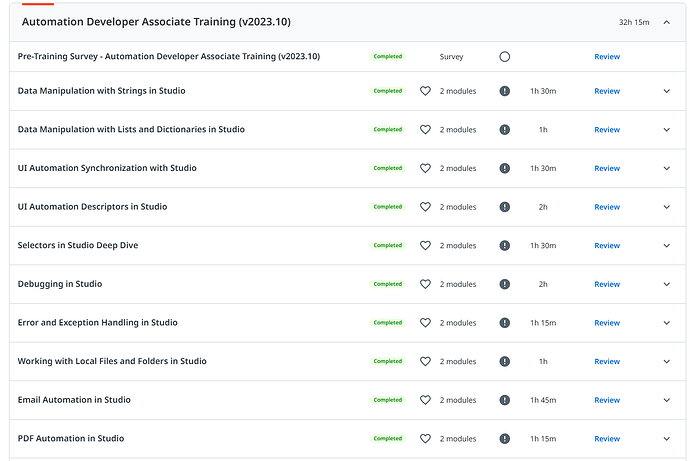690x461 pixels.
Task: Expand Debugging in Studio row
Action: click(667, 284)
